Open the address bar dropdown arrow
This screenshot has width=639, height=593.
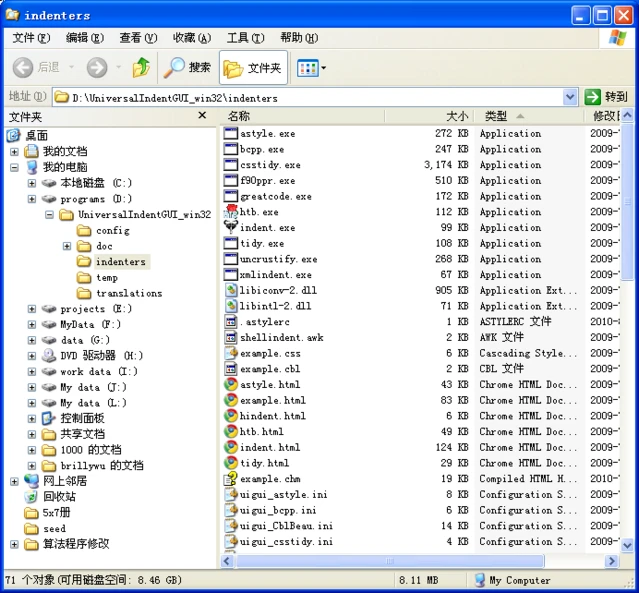pyautogui.click(x=570, y=97)
